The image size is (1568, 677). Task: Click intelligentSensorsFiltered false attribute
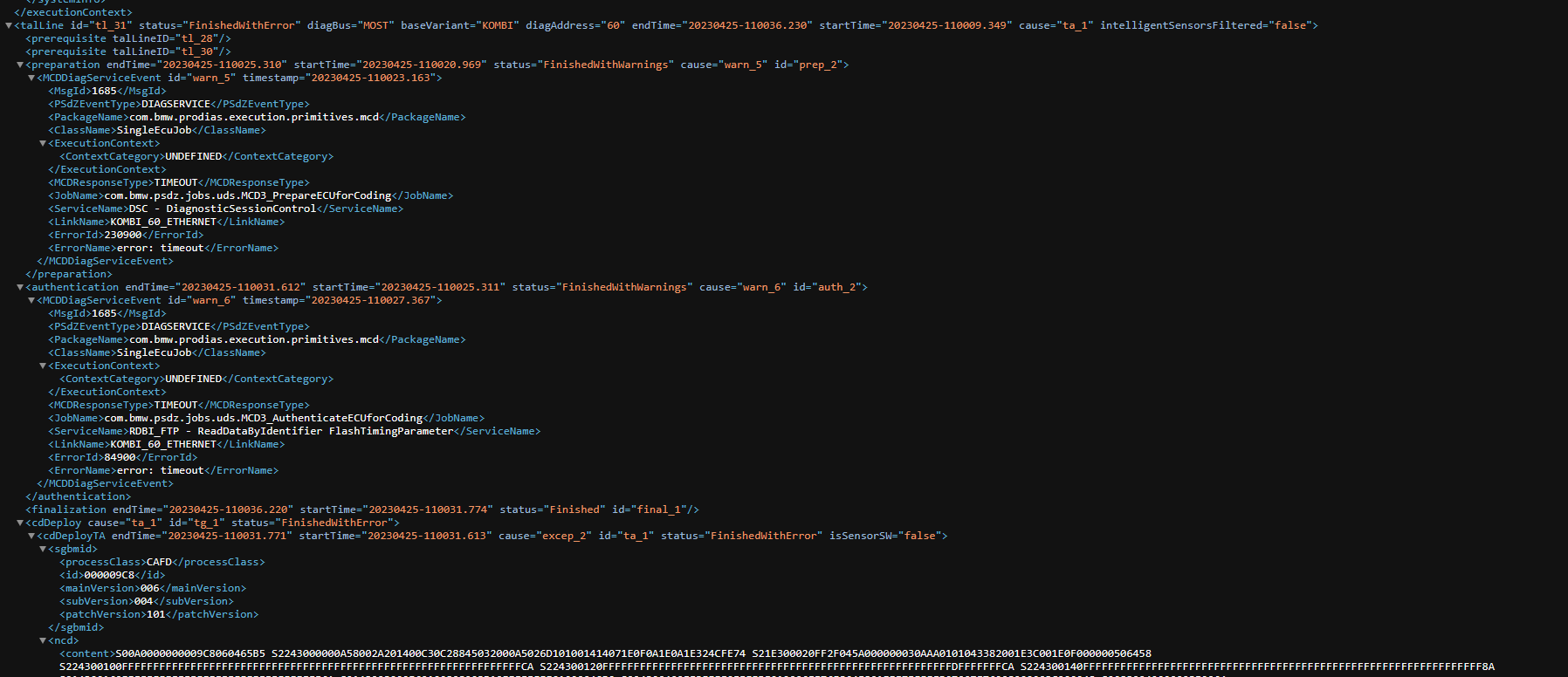pyautogui.click(x=1206, y=25)
